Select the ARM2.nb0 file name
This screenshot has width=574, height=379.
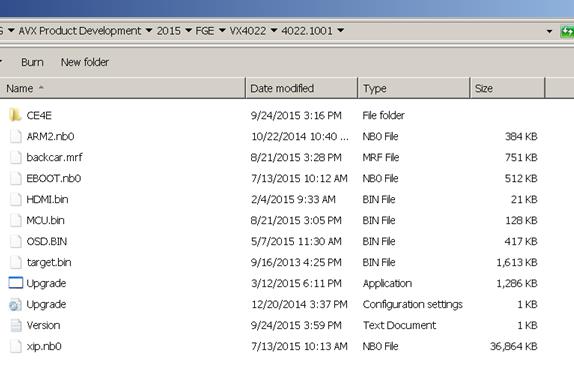click(50, 137)
